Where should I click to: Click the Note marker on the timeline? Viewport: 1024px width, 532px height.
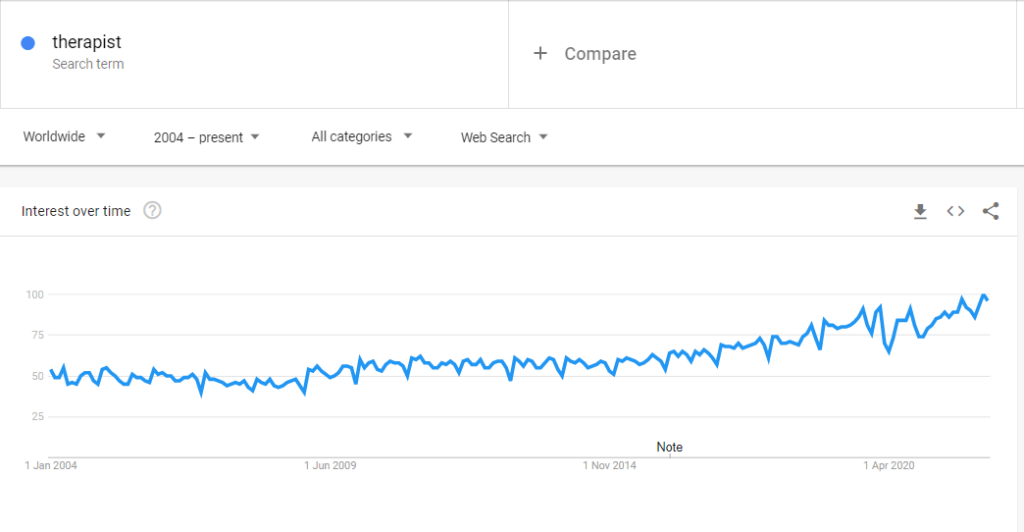tap(669, 447)
